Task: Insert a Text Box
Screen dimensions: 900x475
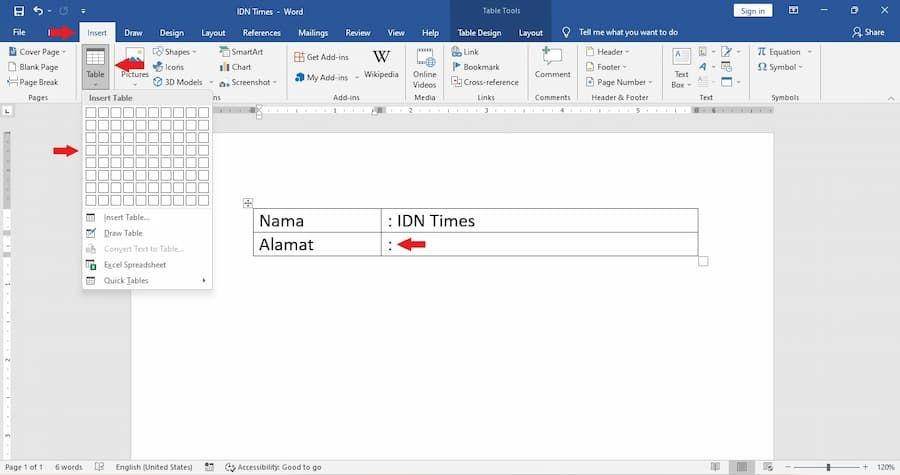Action: point(681,68)
